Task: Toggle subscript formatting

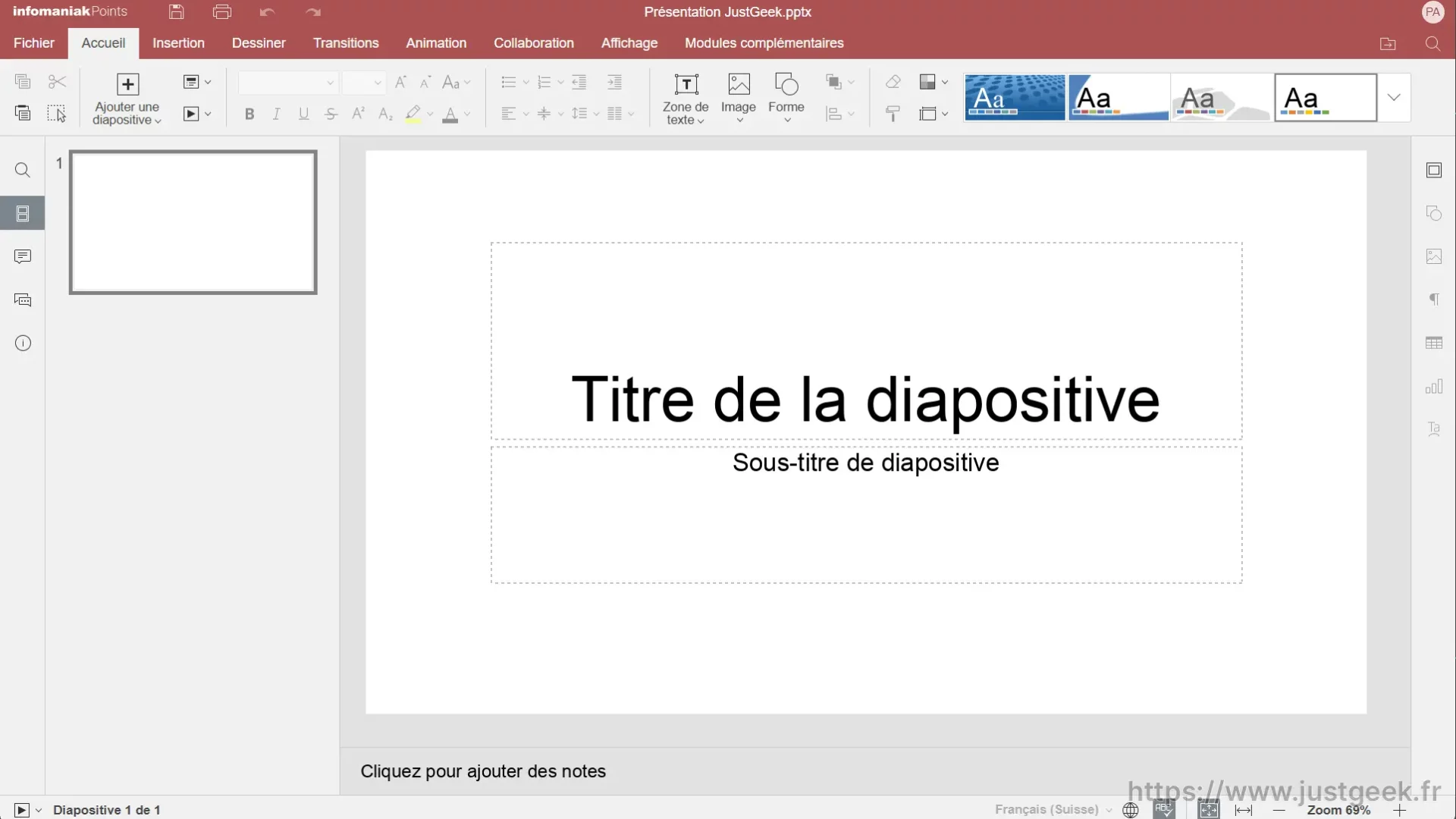Action: pos(386,114)
